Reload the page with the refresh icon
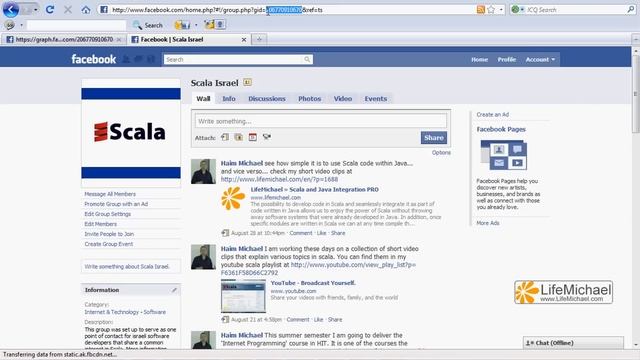Screen dimensions: 640x360 [x=50, y=9]
